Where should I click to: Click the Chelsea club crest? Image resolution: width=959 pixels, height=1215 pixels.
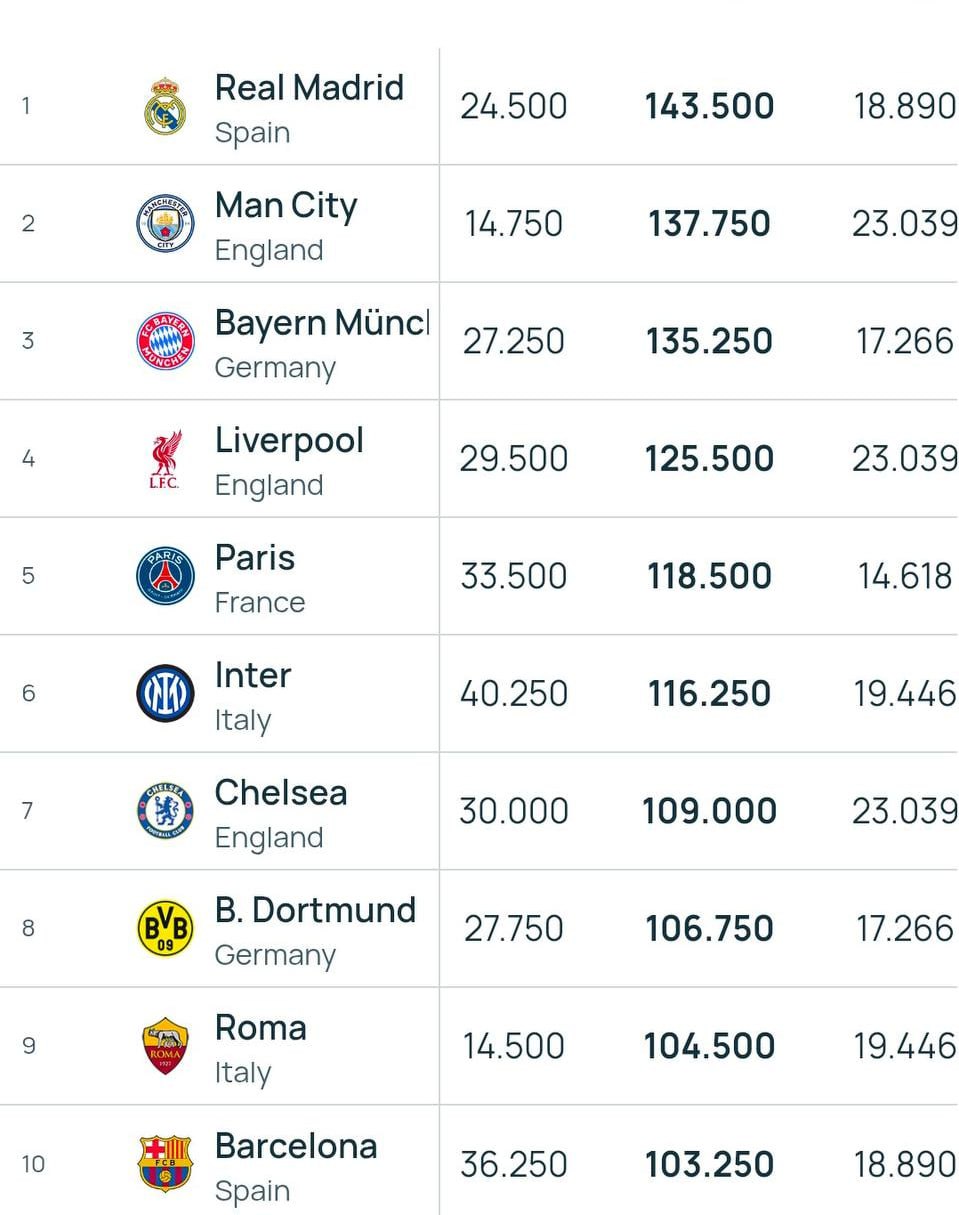[x=165, y=811]
